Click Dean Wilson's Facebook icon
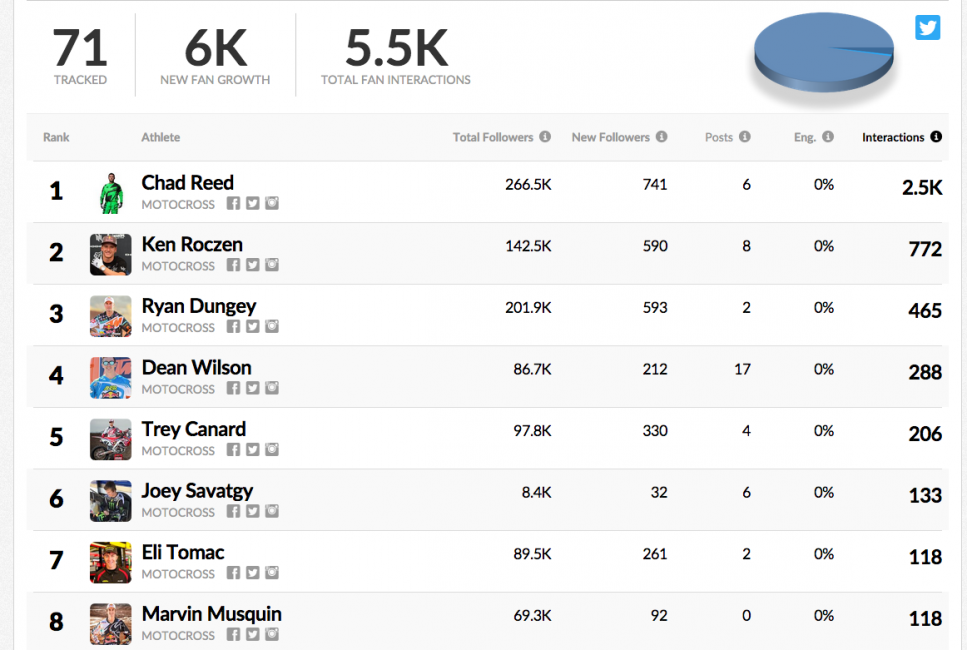Viewport: 967px width, 650px height. pos(233,388)
